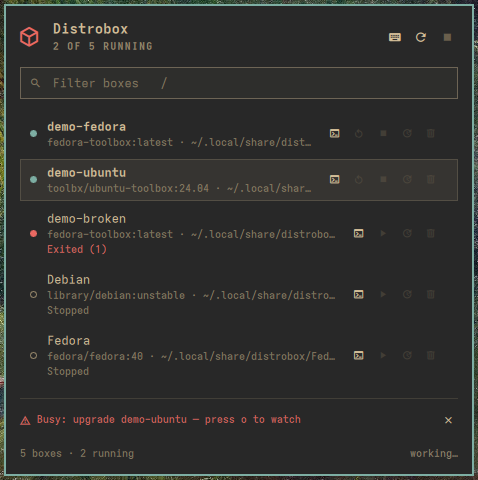The width and height of the screenshot is (478, 480).
Task: Click the hollow status dot of Debian
Action: pos(33,295)
